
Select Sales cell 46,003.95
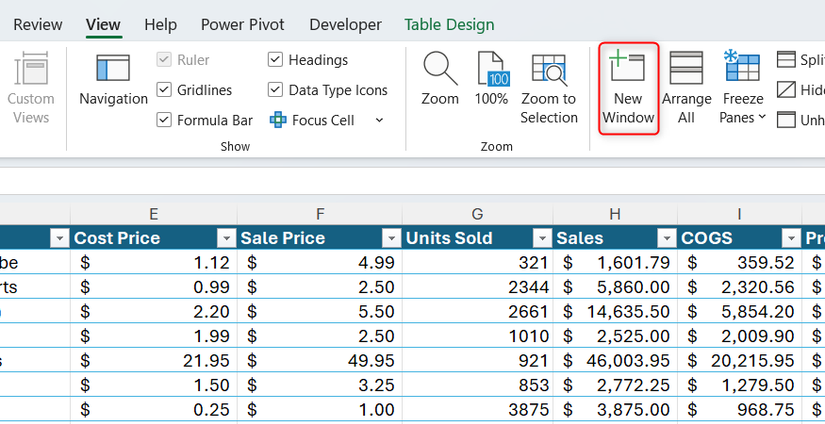point(615,360)
